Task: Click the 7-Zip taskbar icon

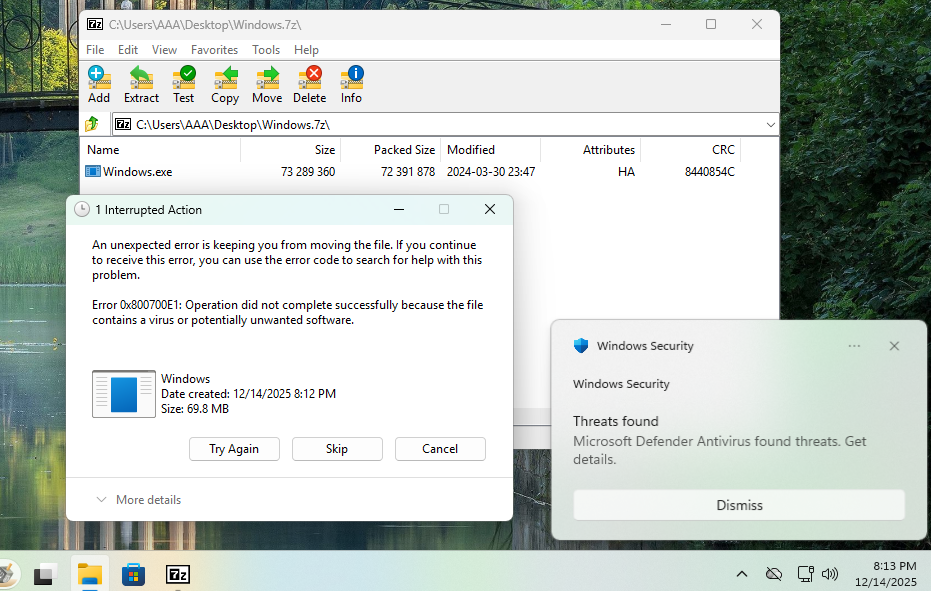Action: click(178, 574)
